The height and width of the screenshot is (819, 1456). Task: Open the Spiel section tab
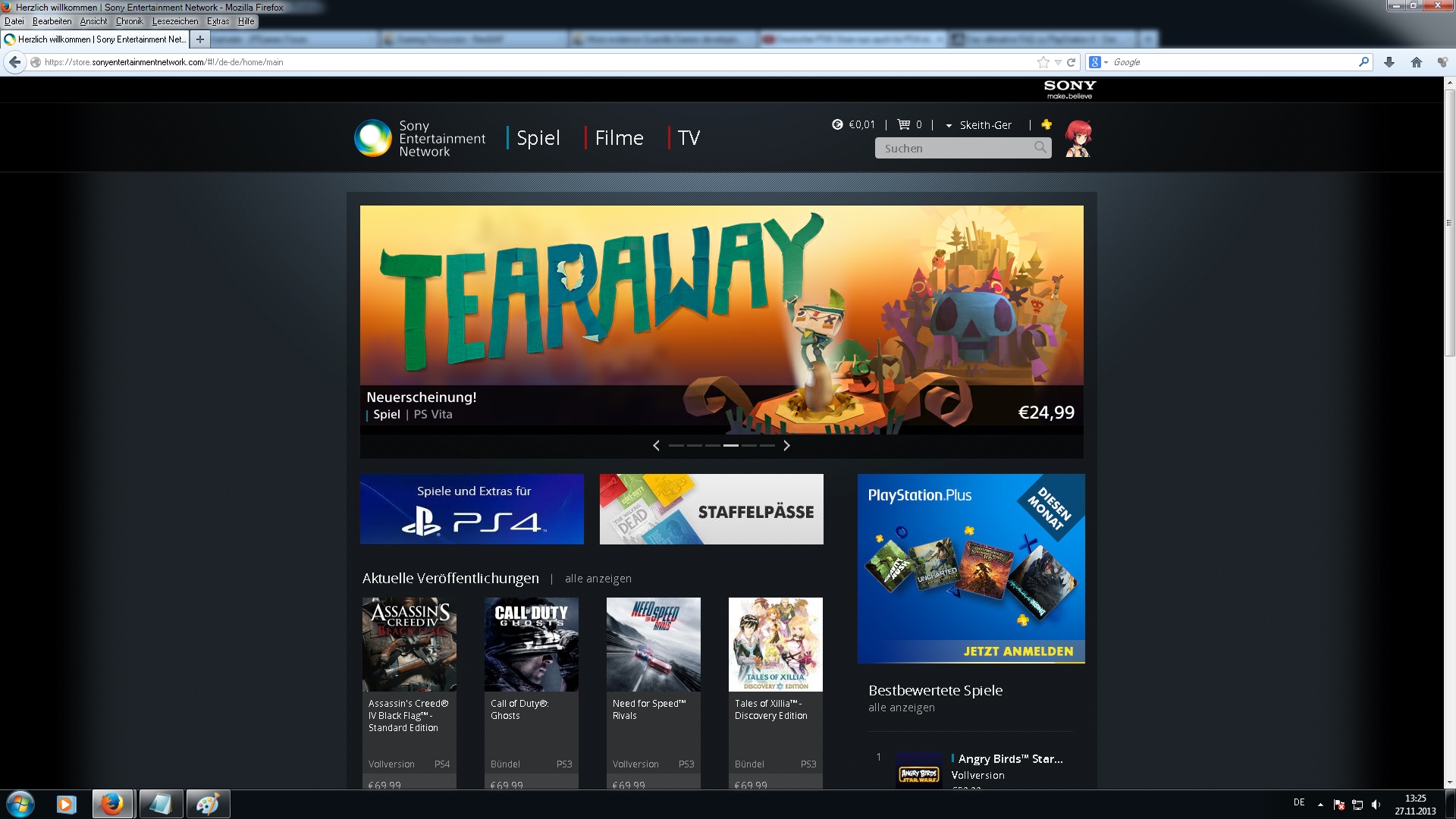click(538, 138)
